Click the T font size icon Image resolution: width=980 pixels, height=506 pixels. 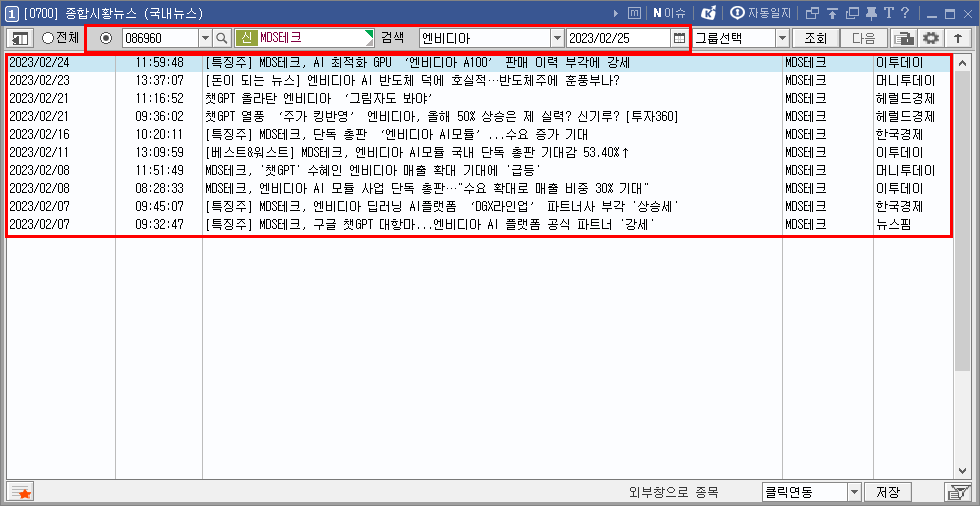888,13
